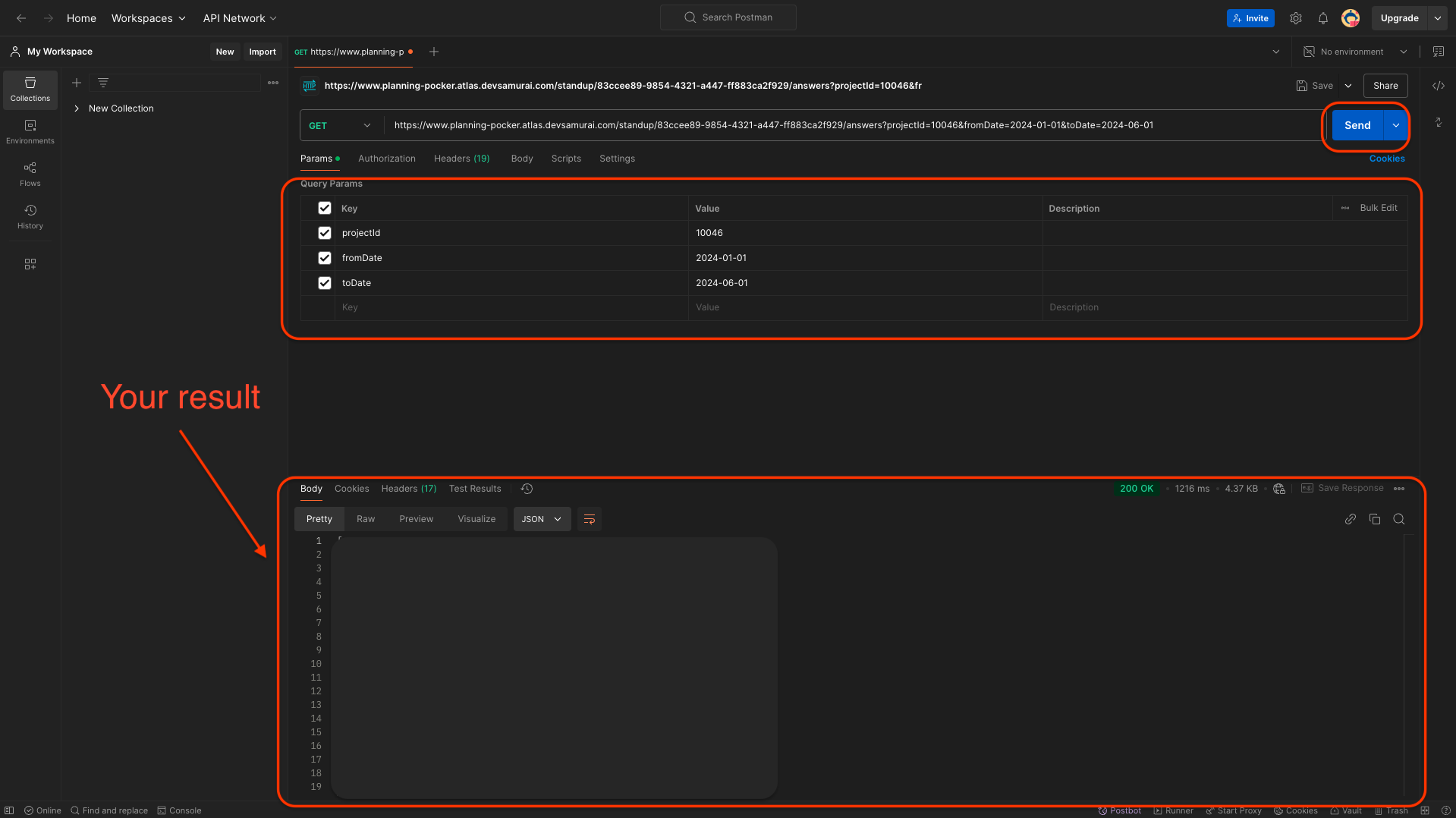Open the History sidebar panel

pos(30,216)
